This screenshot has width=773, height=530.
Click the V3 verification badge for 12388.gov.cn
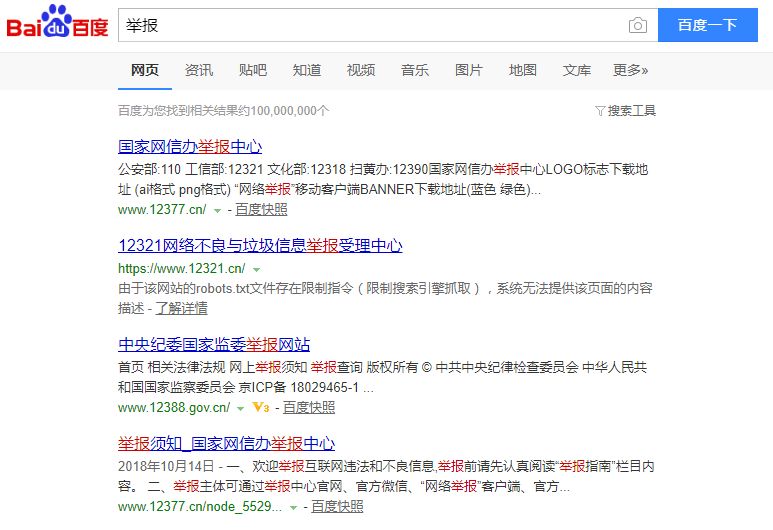261,407
